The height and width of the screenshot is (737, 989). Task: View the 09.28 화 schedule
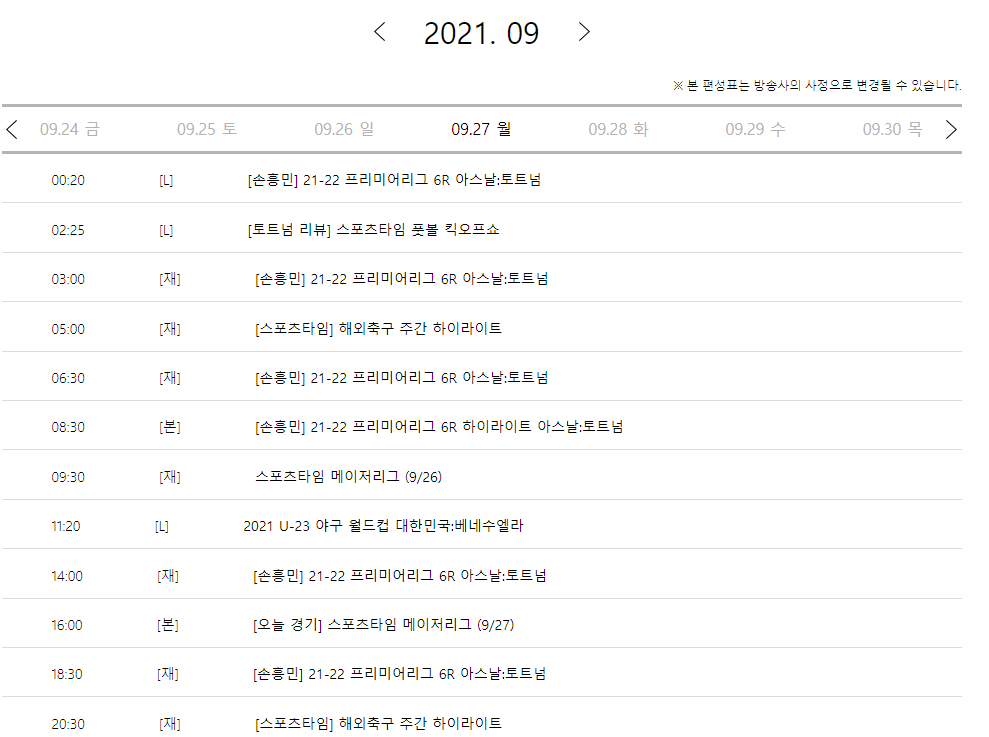(x=618, y=129)
